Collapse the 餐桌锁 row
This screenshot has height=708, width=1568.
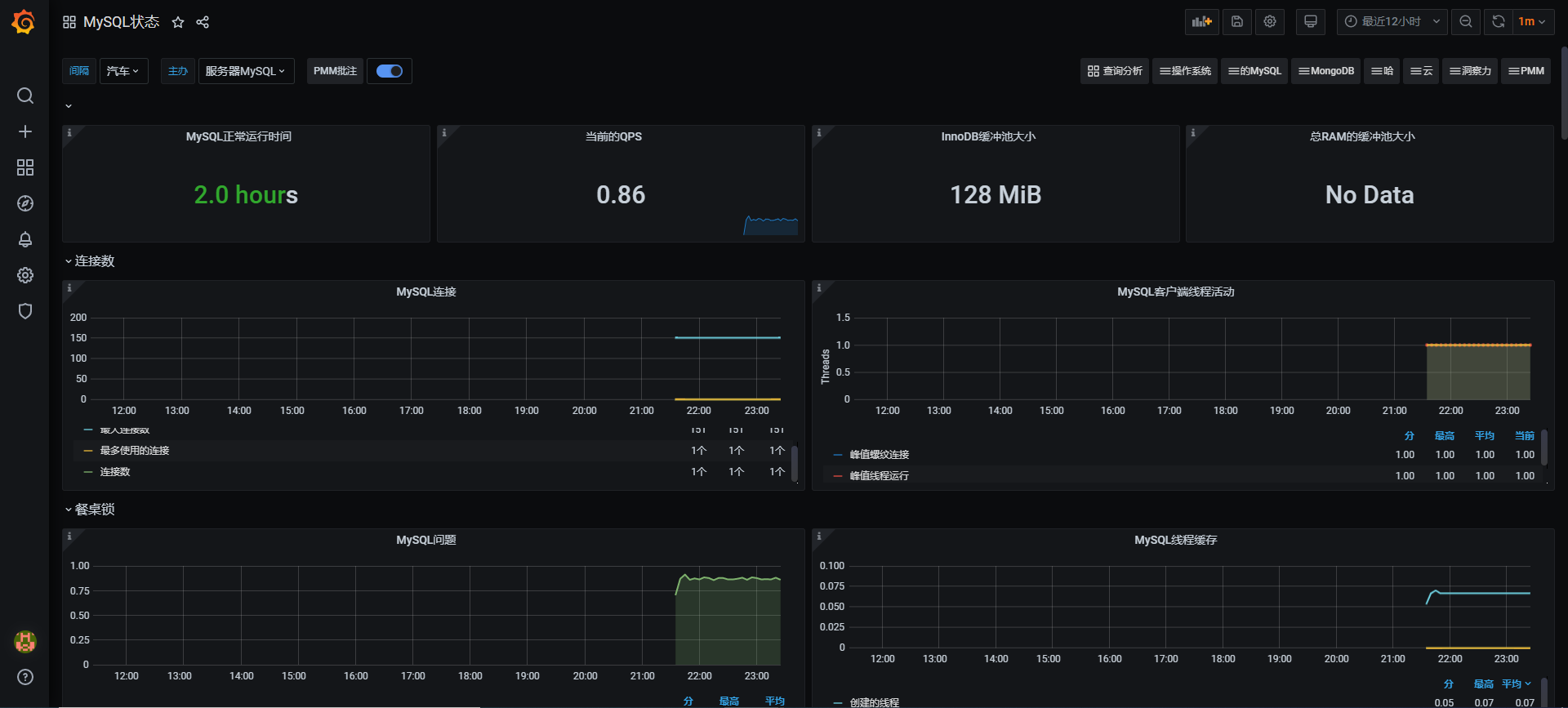[90, 510]
